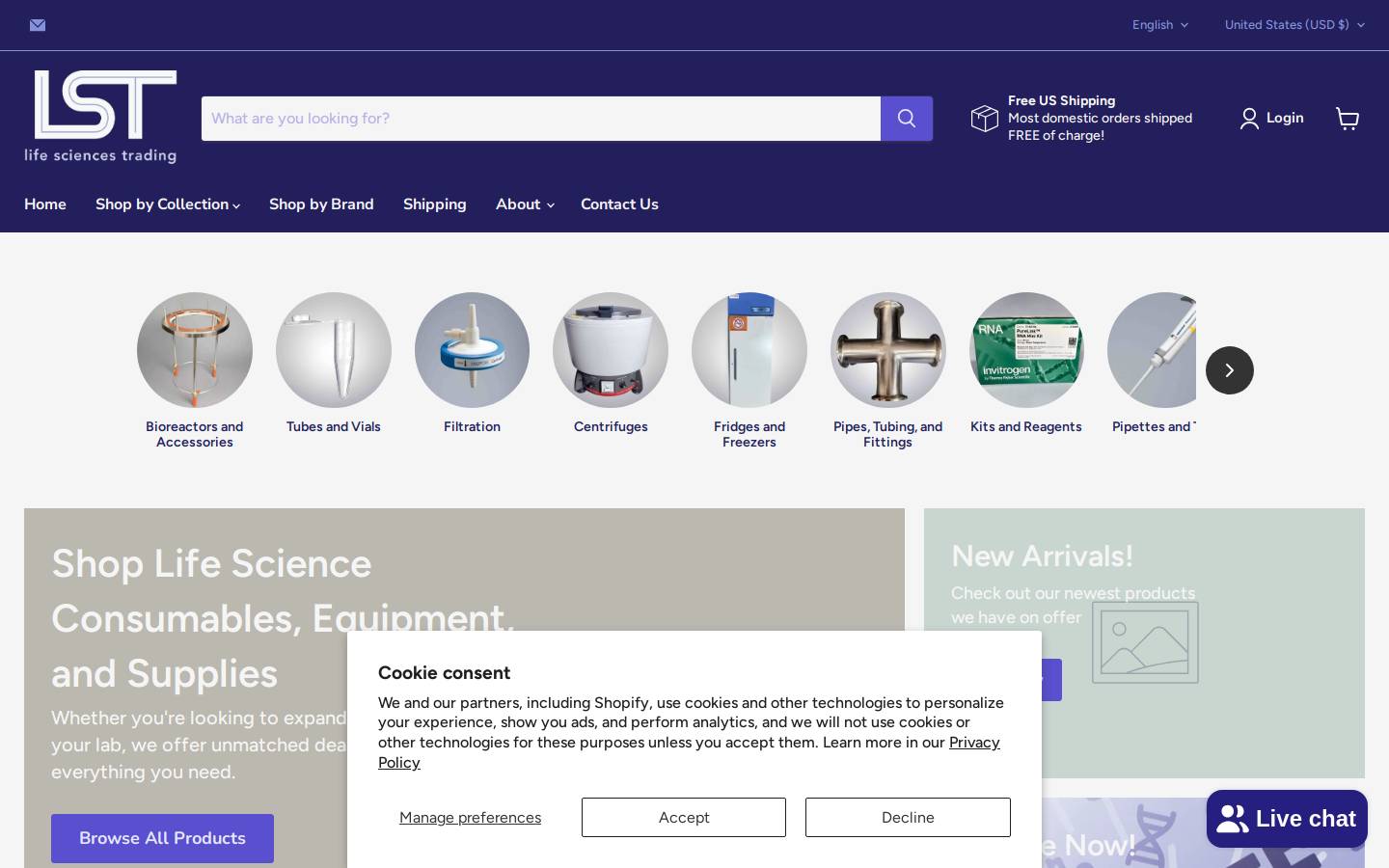Screen dimensions: 1389x868
Task: Click the search magnifier button
Action: 907,119
